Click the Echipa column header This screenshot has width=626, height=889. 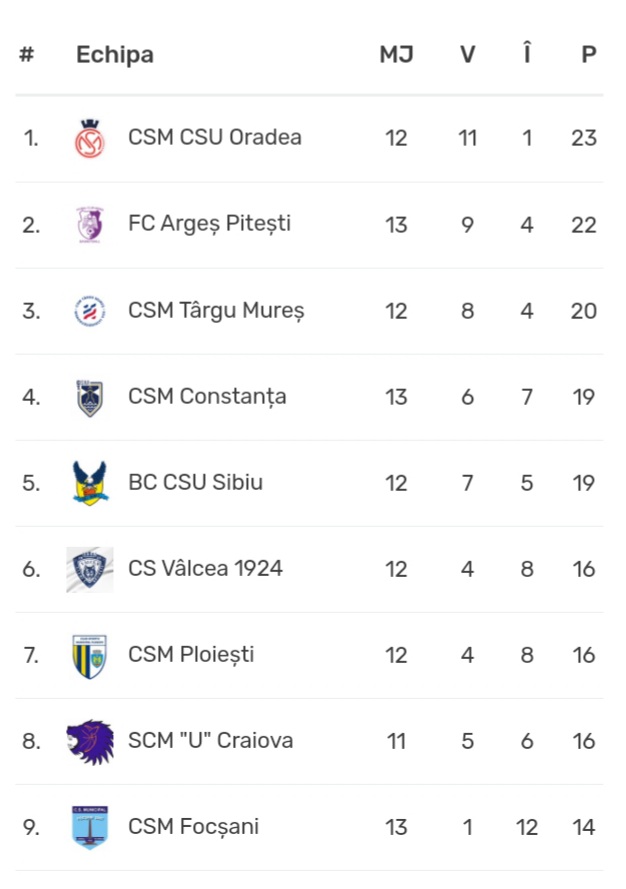pyautogui.click(x=115, y=55)
